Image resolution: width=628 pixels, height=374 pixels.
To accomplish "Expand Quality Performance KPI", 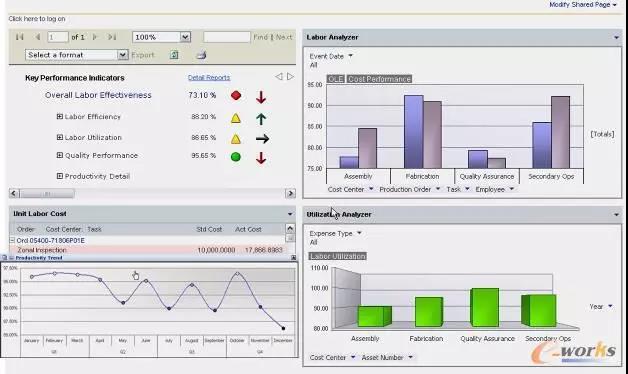I will pos(60,155).
